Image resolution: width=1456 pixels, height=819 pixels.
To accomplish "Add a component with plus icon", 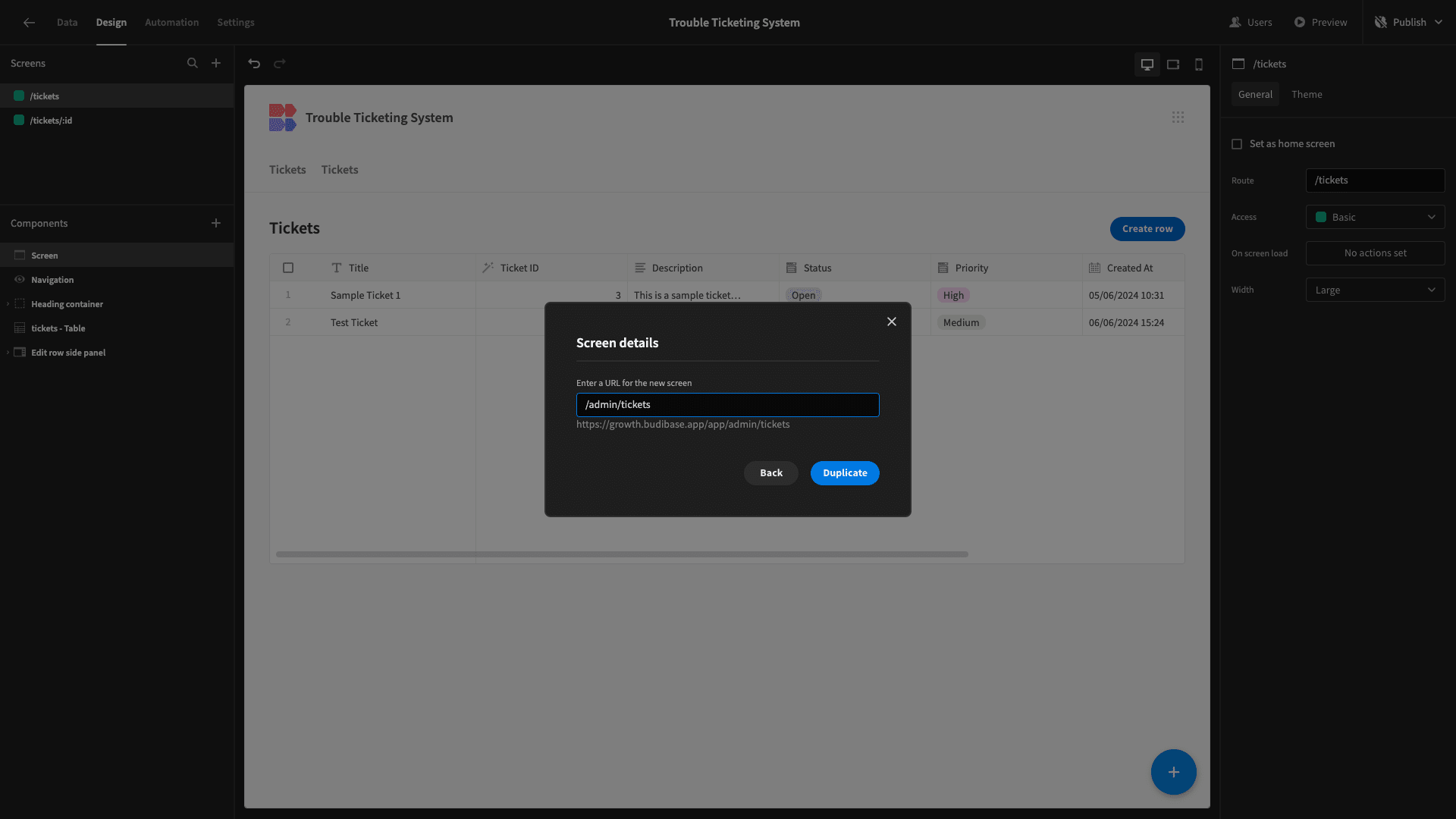I will 216,223.
